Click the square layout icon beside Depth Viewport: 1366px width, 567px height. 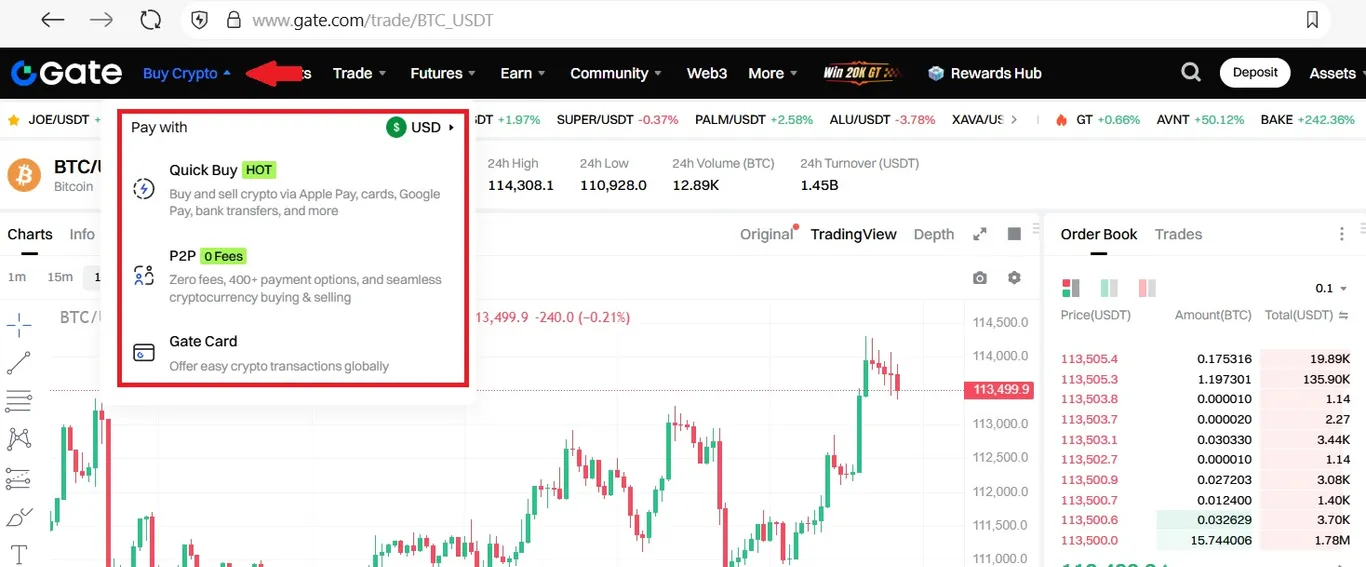[x=1014, y=234]
